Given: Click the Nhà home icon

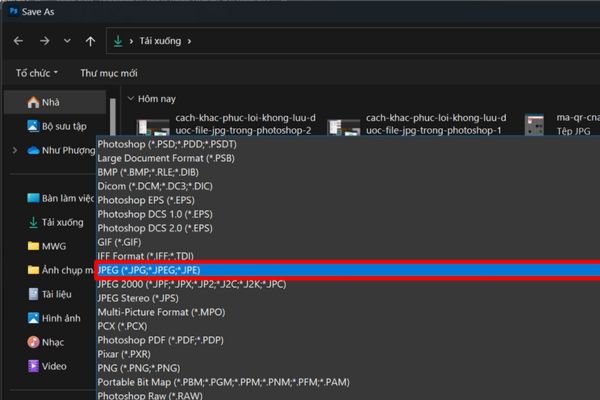Looking at the screenshot, I should [x=33, y=102].
